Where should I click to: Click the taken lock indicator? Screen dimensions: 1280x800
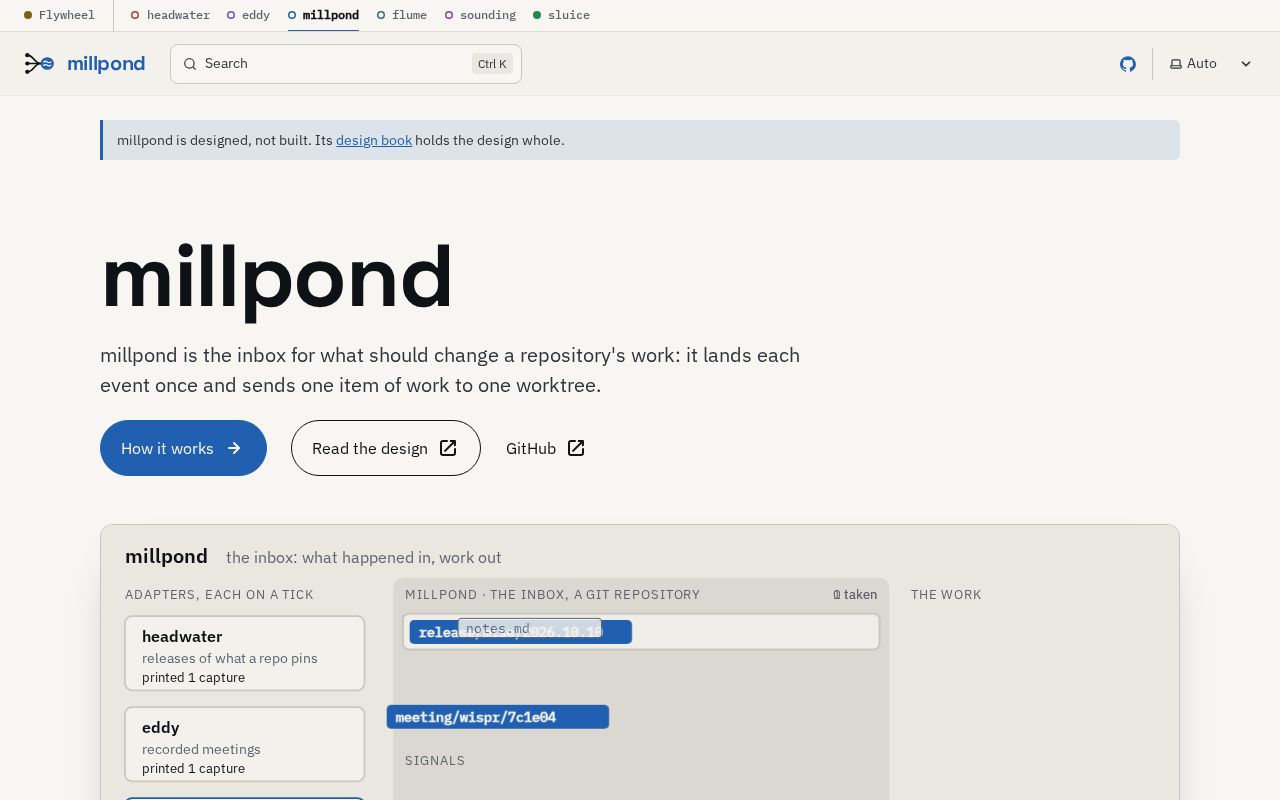(x=855, y=594)
